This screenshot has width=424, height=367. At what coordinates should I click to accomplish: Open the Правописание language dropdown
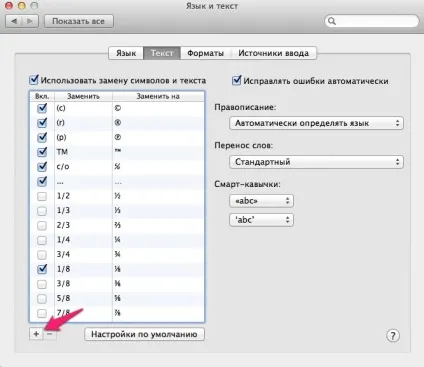(x=316, y=123)
